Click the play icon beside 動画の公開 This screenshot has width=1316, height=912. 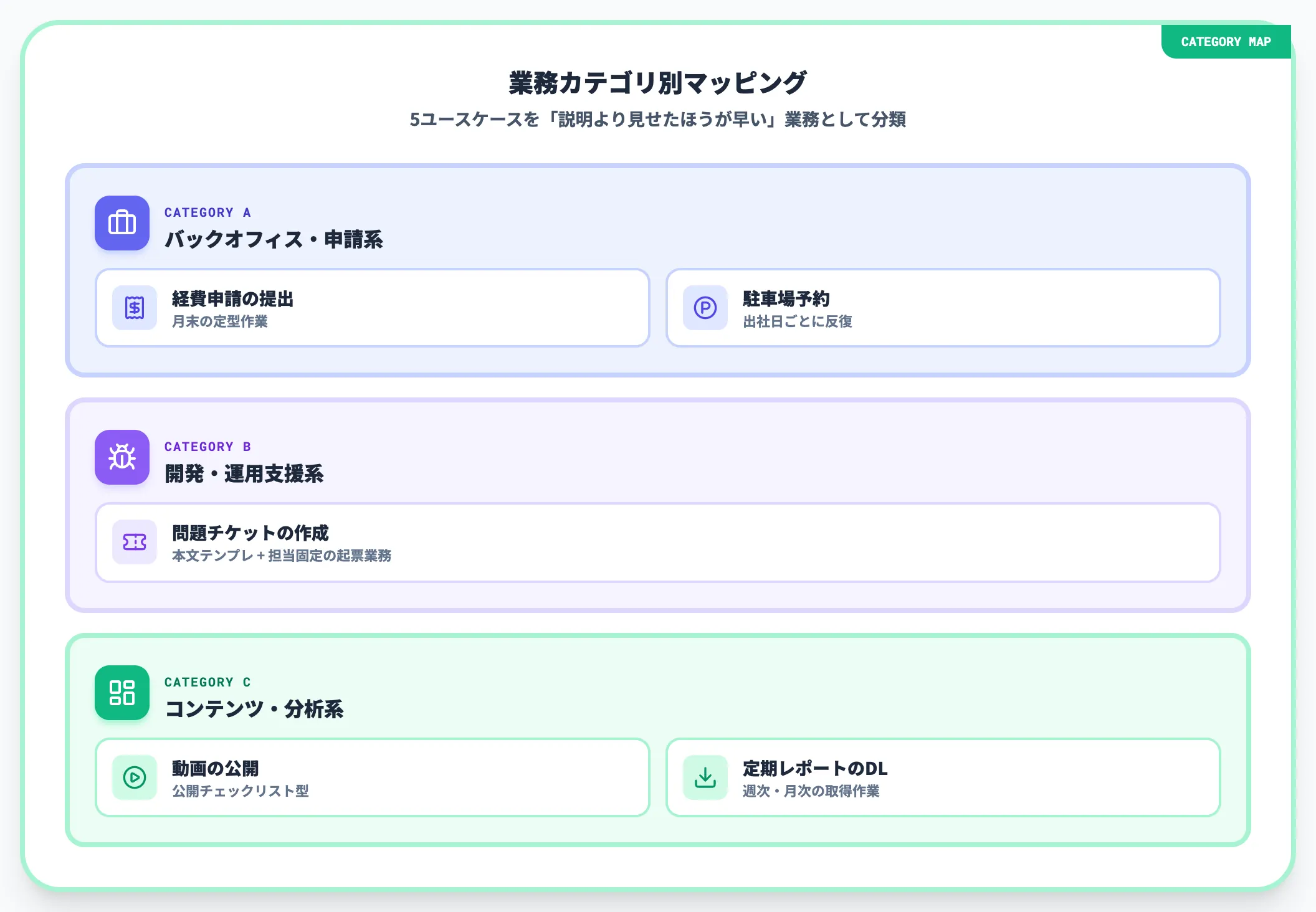coord(135,777)
